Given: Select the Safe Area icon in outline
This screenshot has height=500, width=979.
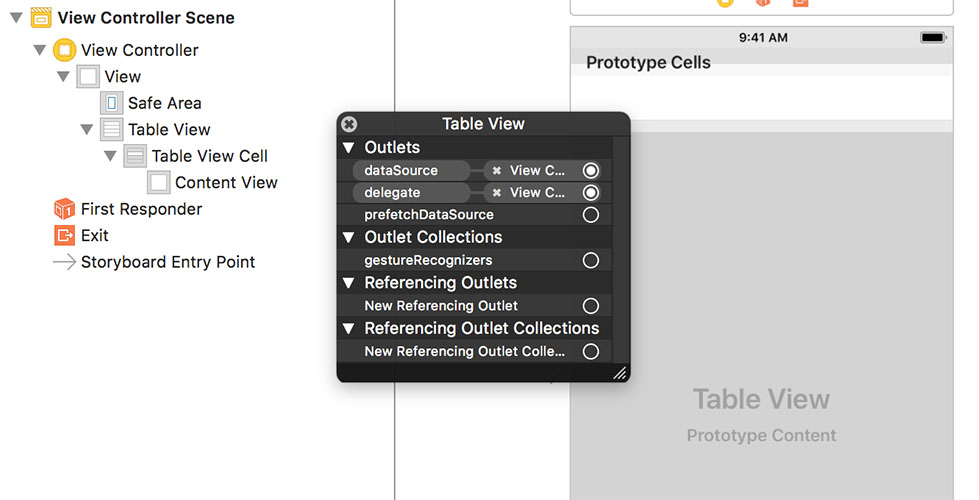Looking at the screenshot, I should pos(112,103).
